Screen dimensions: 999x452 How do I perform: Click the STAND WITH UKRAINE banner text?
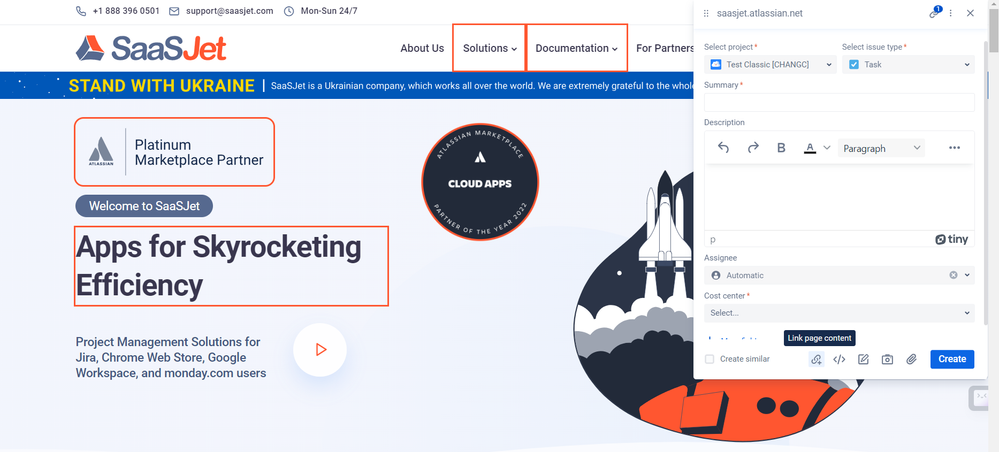tap(162, 85)
